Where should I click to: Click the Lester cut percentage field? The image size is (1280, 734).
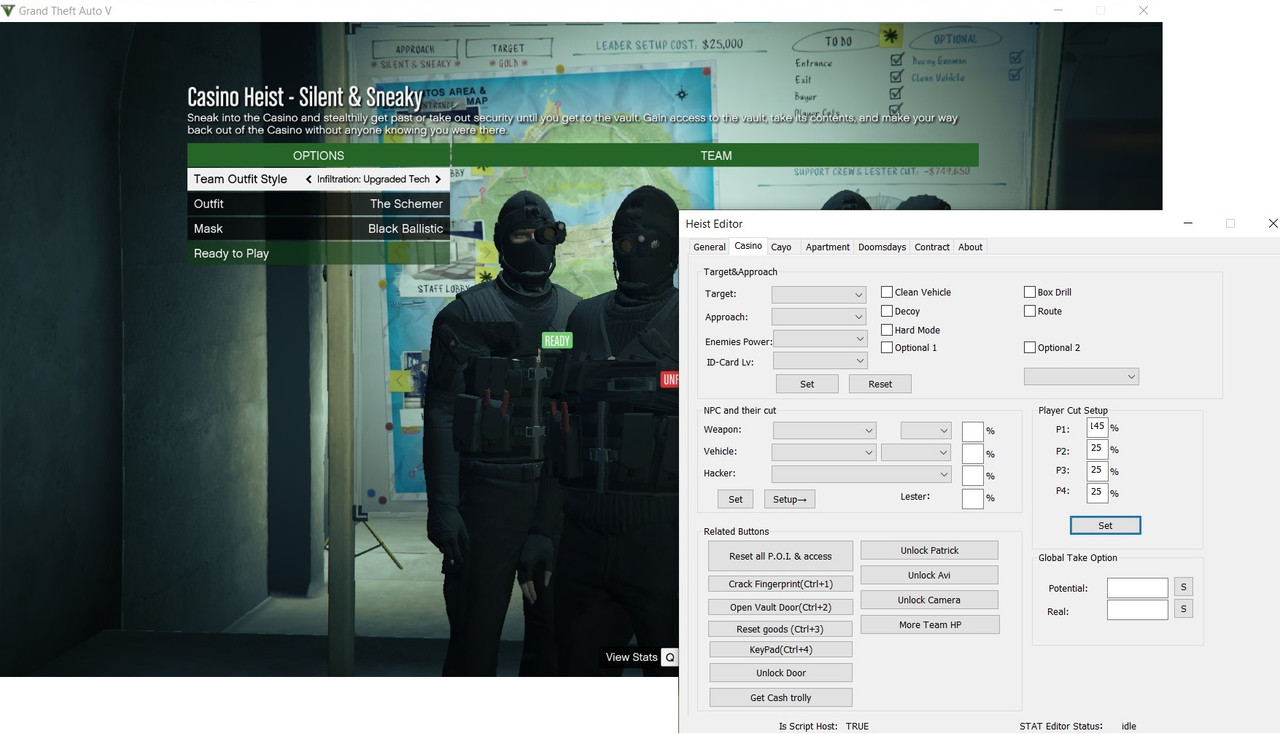(973, 498)
